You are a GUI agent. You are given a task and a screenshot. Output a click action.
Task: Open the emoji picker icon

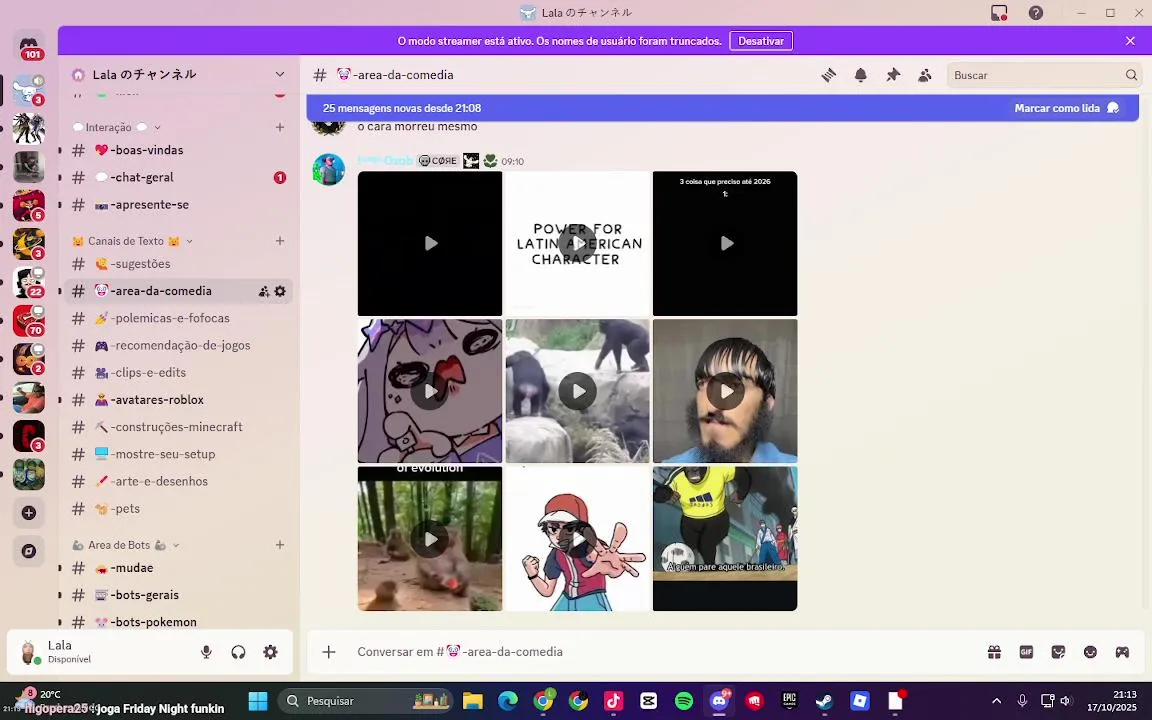point(1090,652)
